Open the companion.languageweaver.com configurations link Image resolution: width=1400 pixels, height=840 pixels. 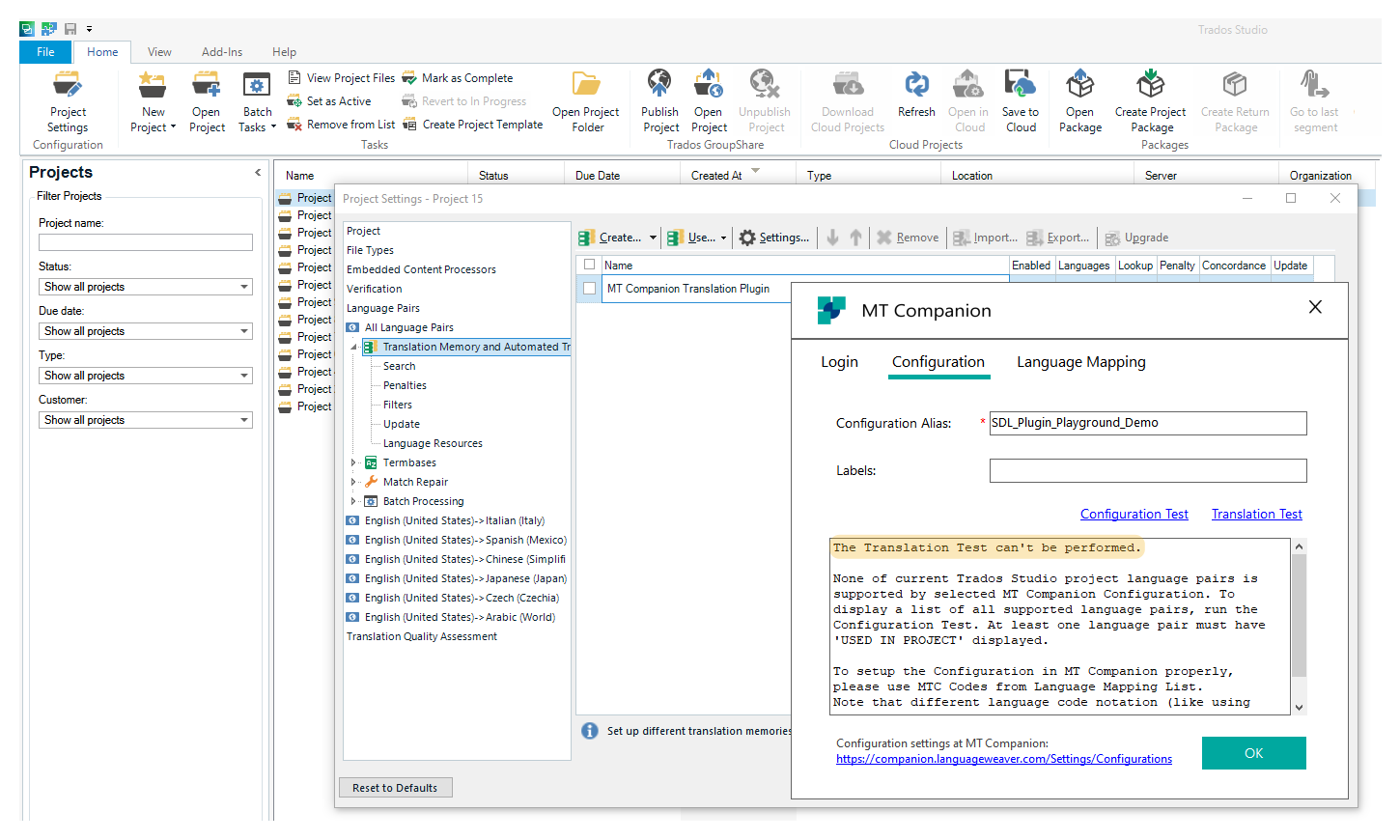(x=1004, y=759)
